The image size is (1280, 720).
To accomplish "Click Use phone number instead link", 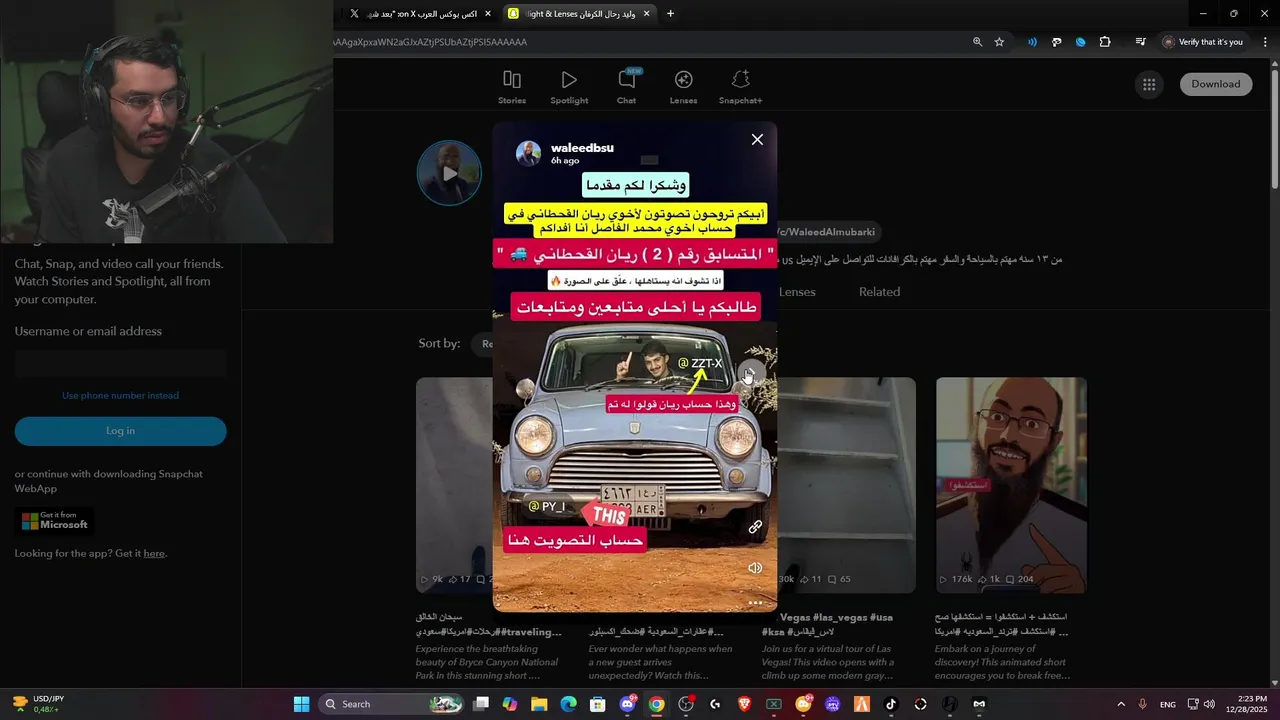I will point(120,395).
